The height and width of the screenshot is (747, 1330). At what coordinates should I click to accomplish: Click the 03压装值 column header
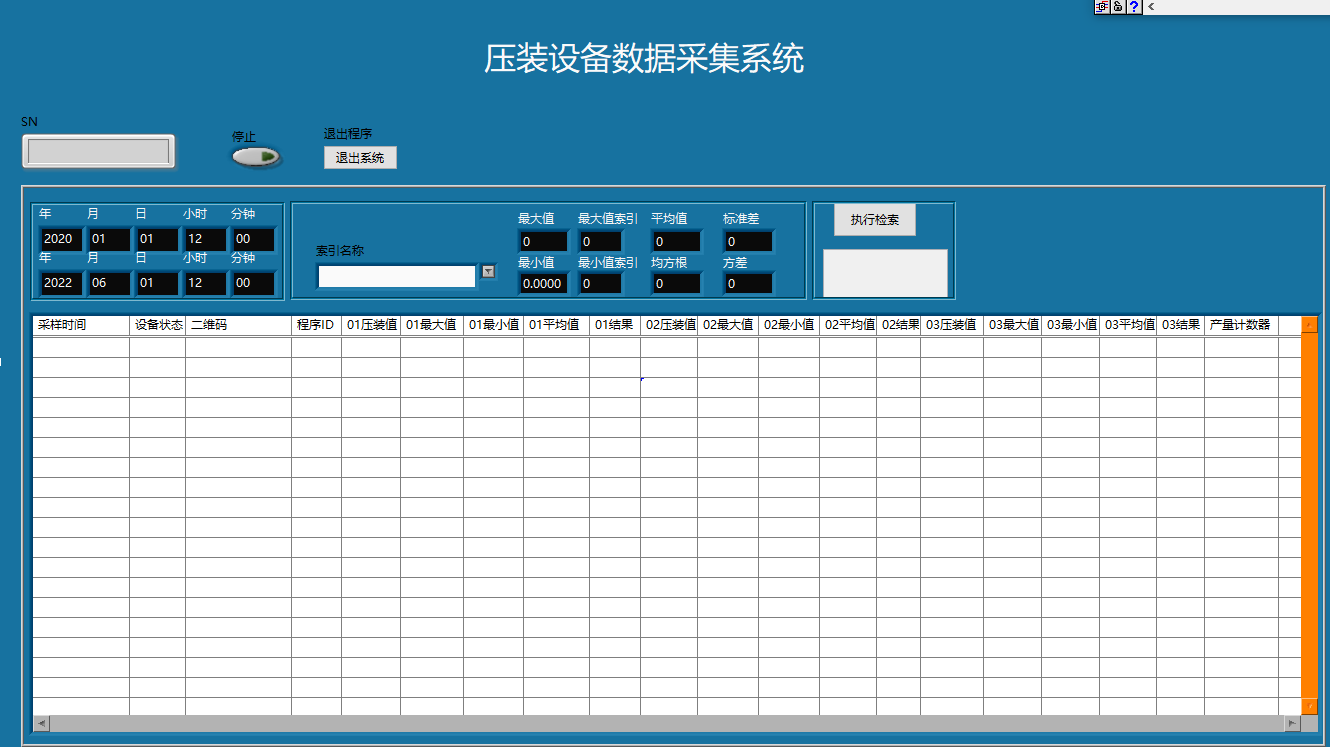click(x=952, y=325)
